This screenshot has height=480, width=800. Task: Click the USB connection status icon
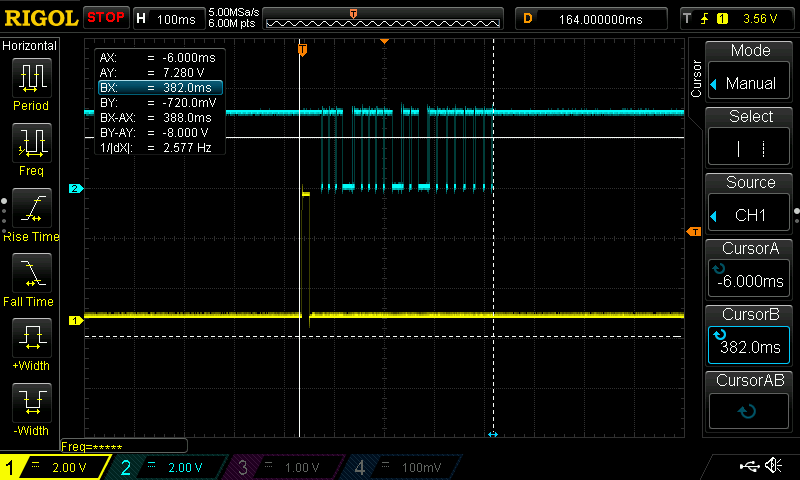[749, 466]
